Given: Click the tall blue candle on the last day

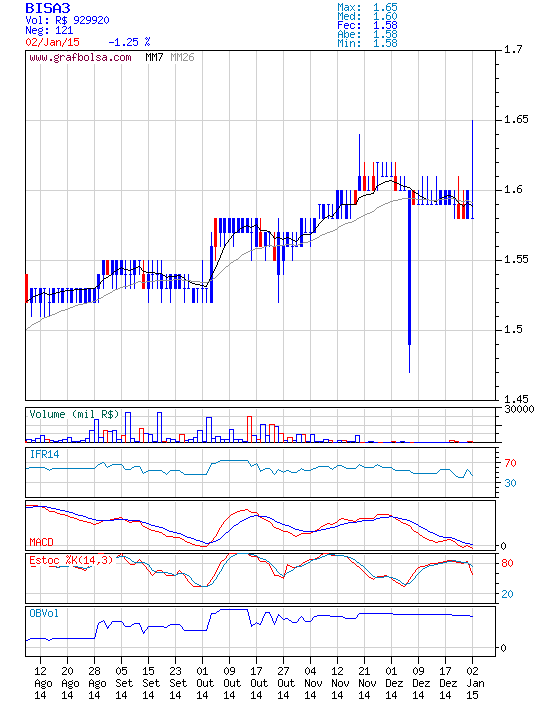Looking at the screenshot, I should point(473,169).
